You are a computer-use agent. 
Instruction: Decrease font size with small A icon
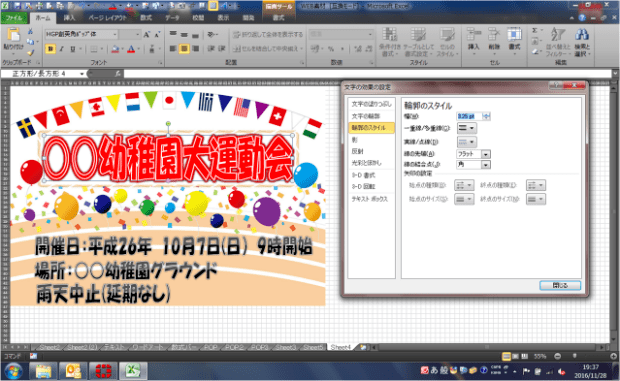157,35
